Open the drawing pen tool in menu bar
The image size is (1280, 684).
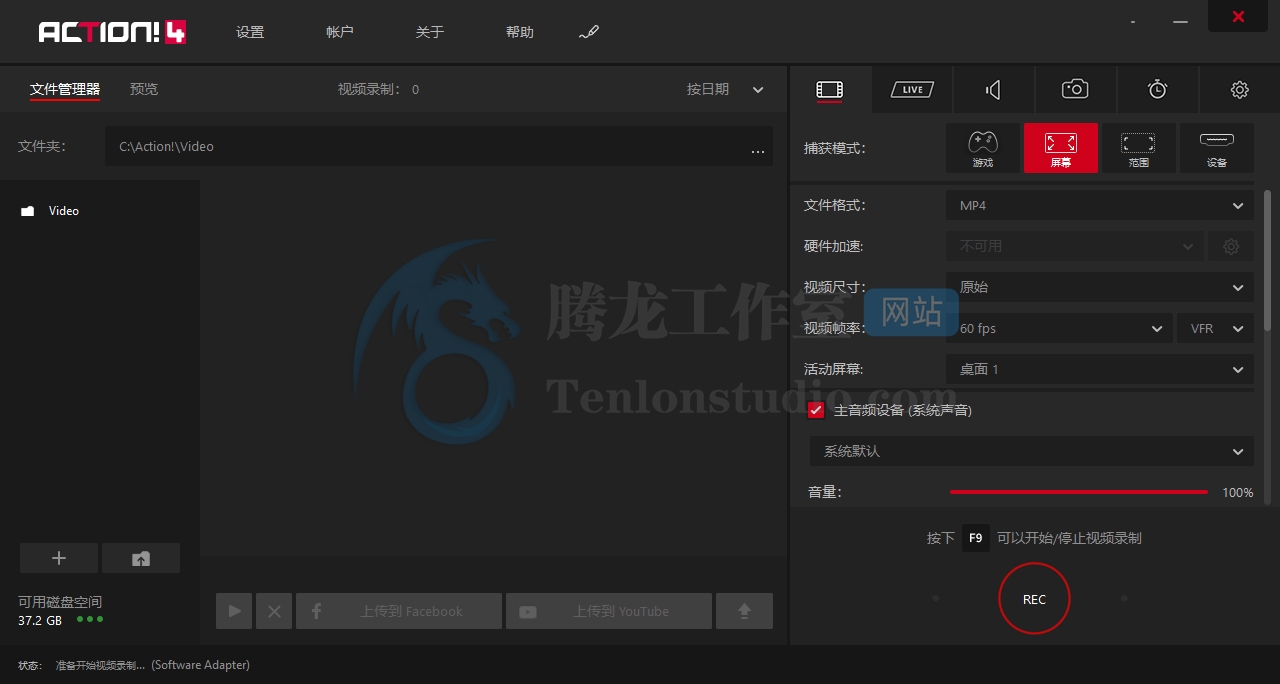pyautogui.click(x=589, y=32)
